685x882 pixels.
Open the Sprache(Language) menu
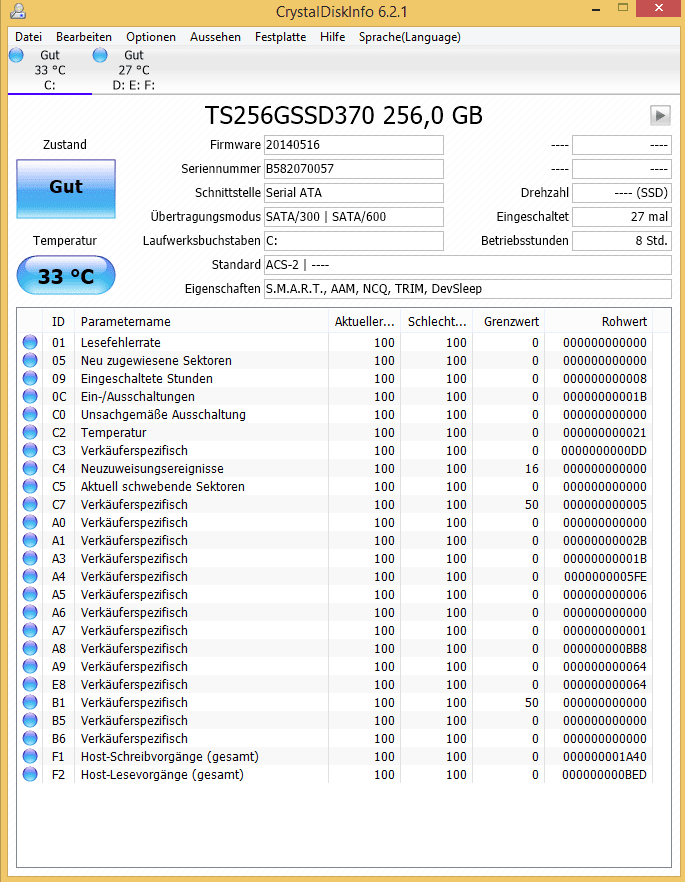pos(409,37)
